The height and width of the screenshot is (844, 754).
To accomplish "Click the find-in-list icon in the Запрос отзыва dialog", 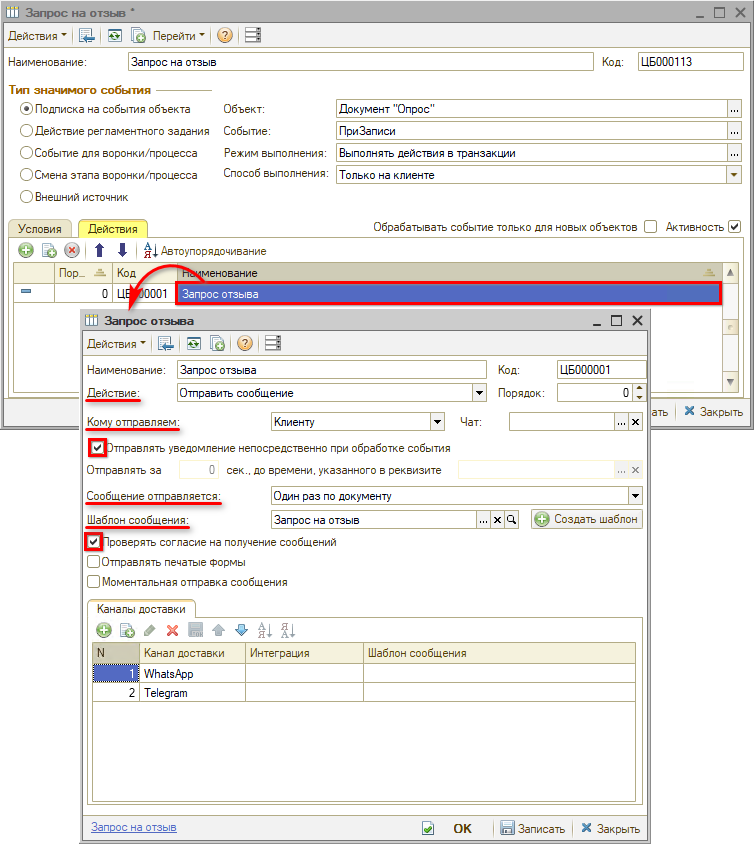I will [165, 343].
